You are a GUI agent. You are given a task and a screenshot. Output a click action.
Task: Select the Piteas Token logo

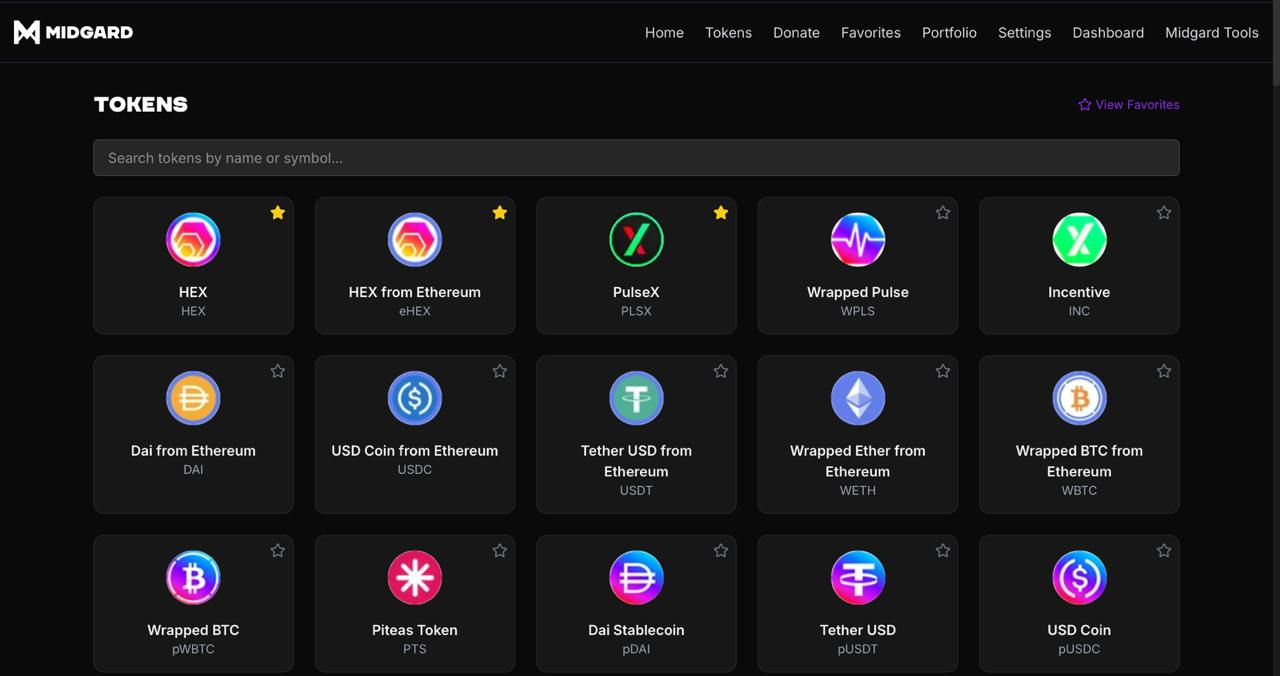pos(415,578)
